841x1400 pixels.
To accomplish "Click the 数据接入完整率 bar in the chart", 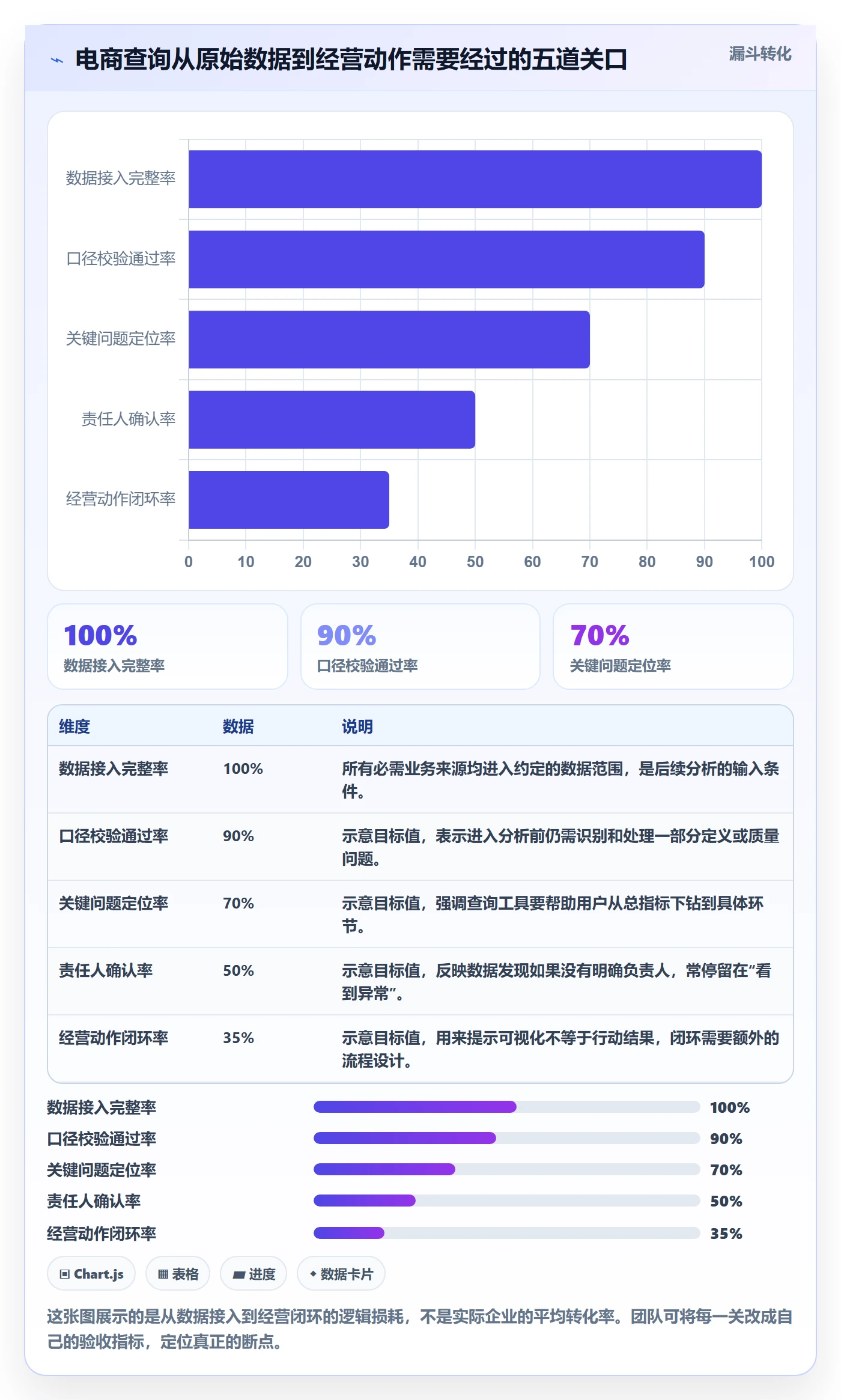I will (475, 179).
